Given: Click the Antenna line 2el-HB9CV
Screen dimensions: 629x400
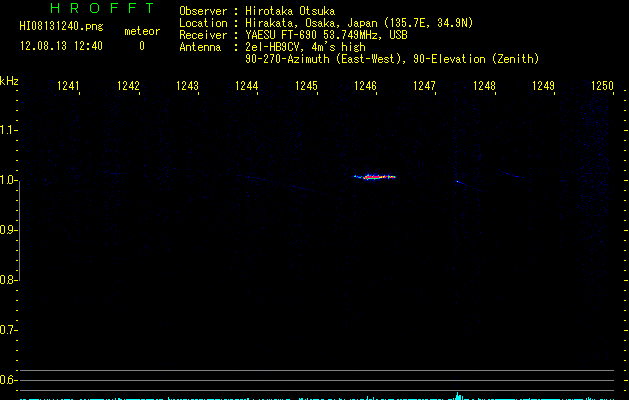Looking at the screenshot, I should pos(305,47).
